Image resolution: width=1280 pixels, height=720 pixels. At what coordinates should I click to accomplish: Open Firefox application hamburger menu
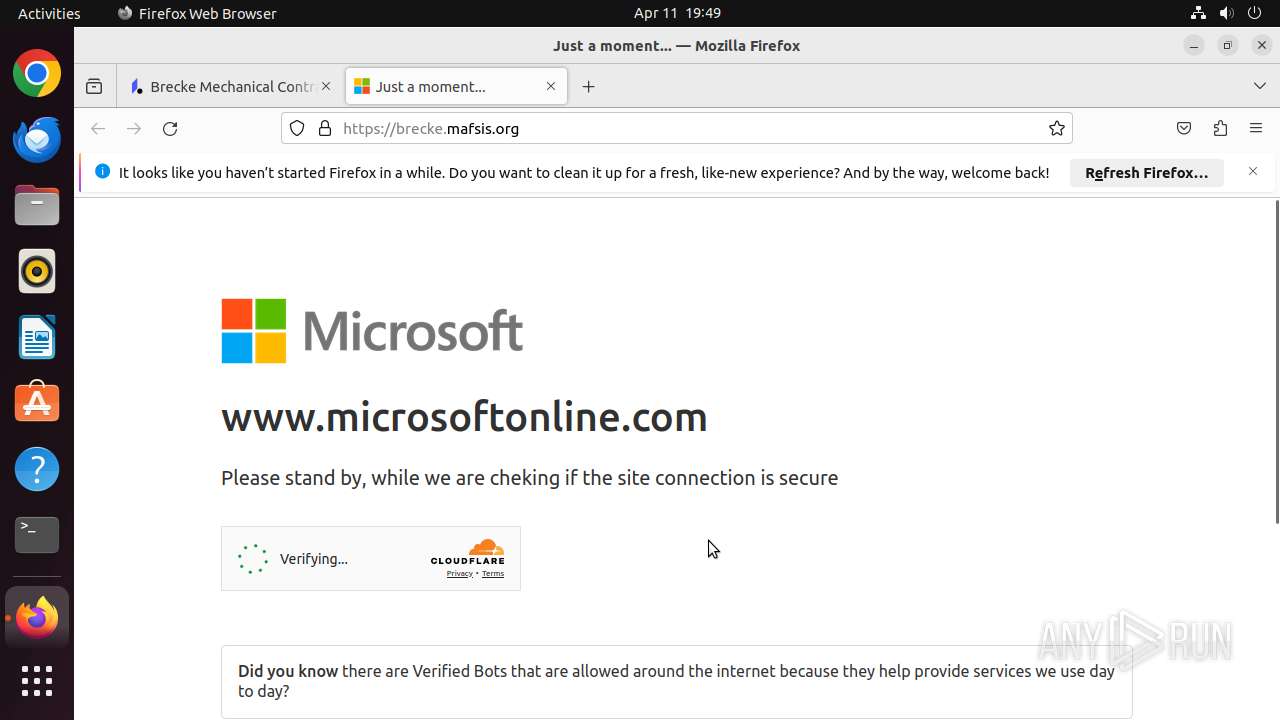point(1256,128)
